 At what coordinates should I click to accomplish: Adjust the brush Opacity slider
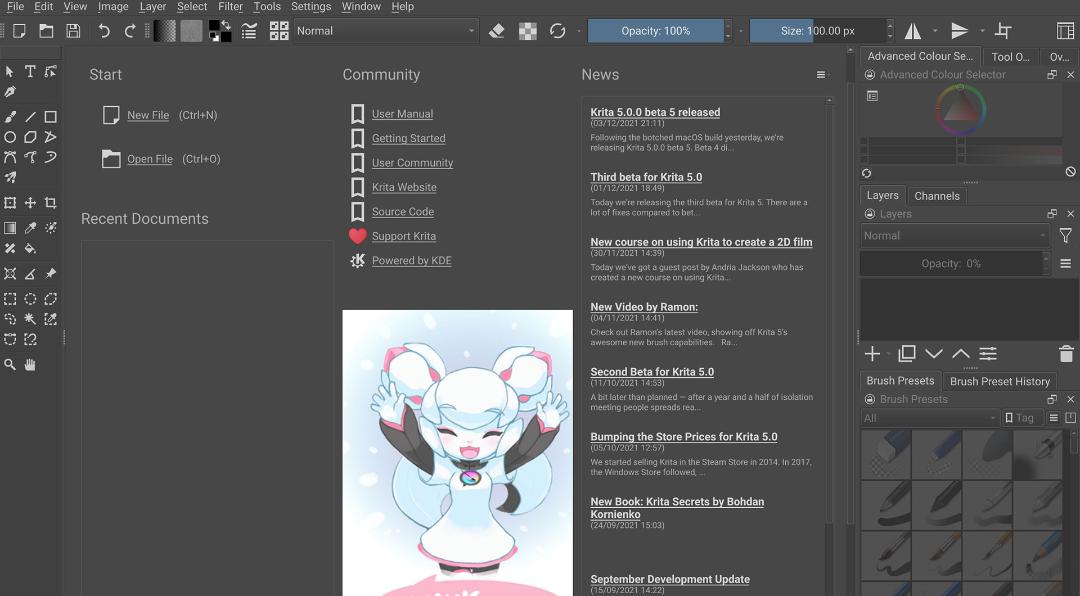point(656,31)
